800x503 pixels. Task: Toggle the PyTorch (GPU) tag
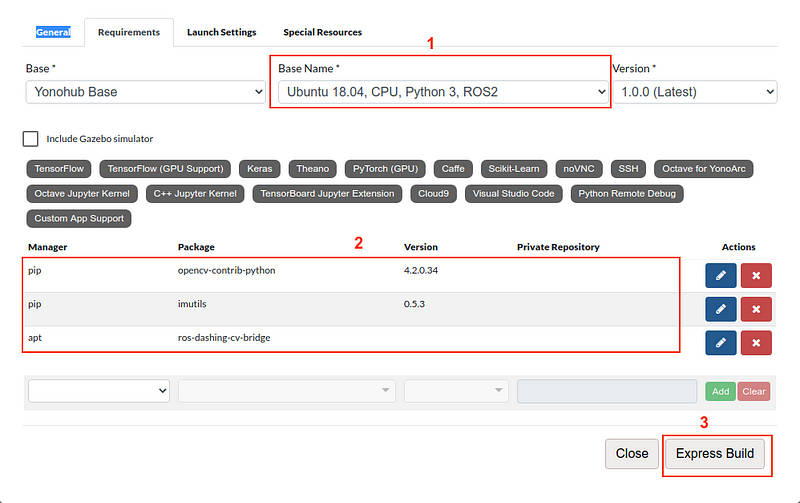(x=385, y=169)
